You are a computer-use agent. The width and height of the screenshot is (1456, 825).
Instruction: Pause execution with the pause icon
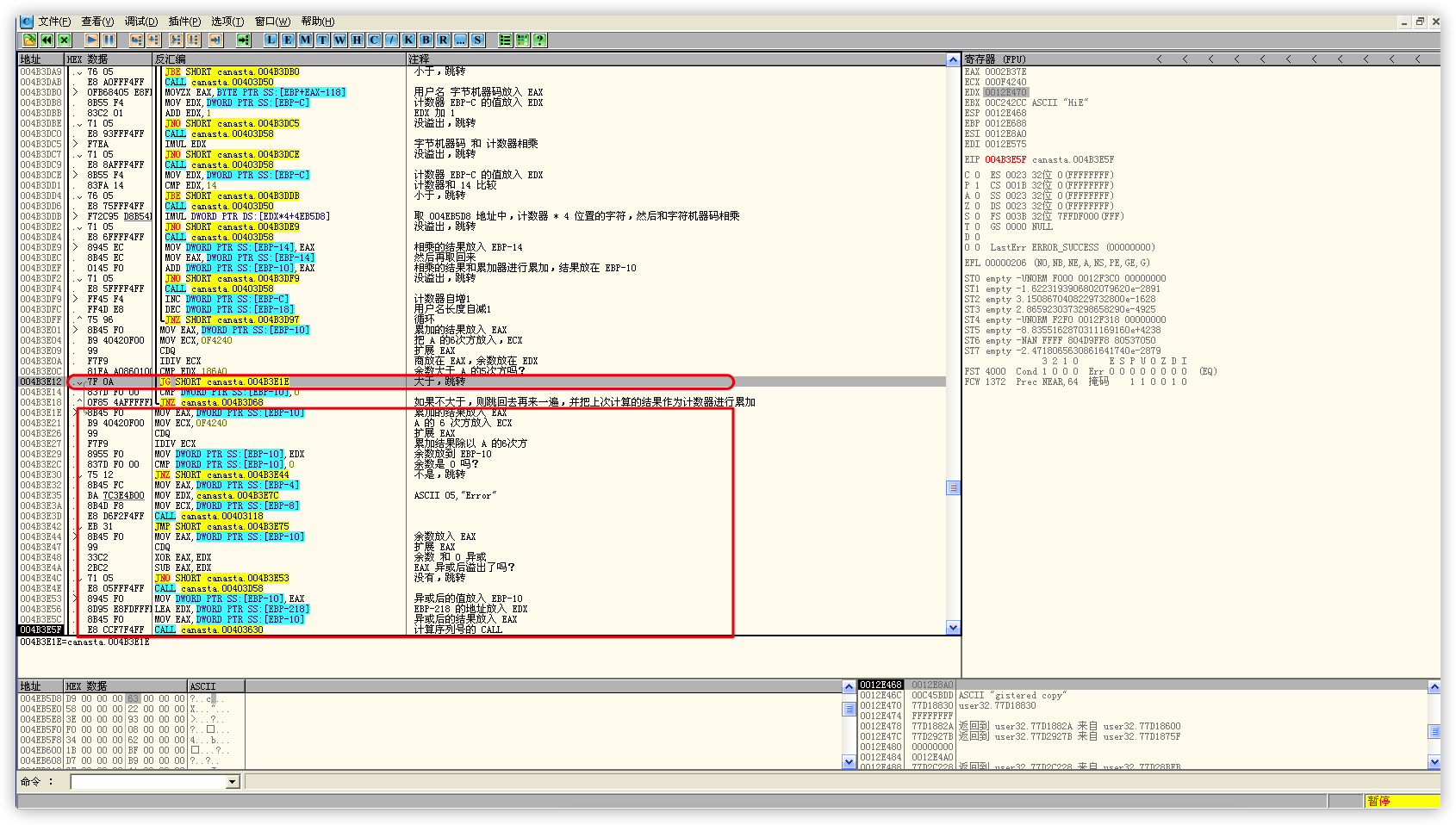click(x=109, y=40)
